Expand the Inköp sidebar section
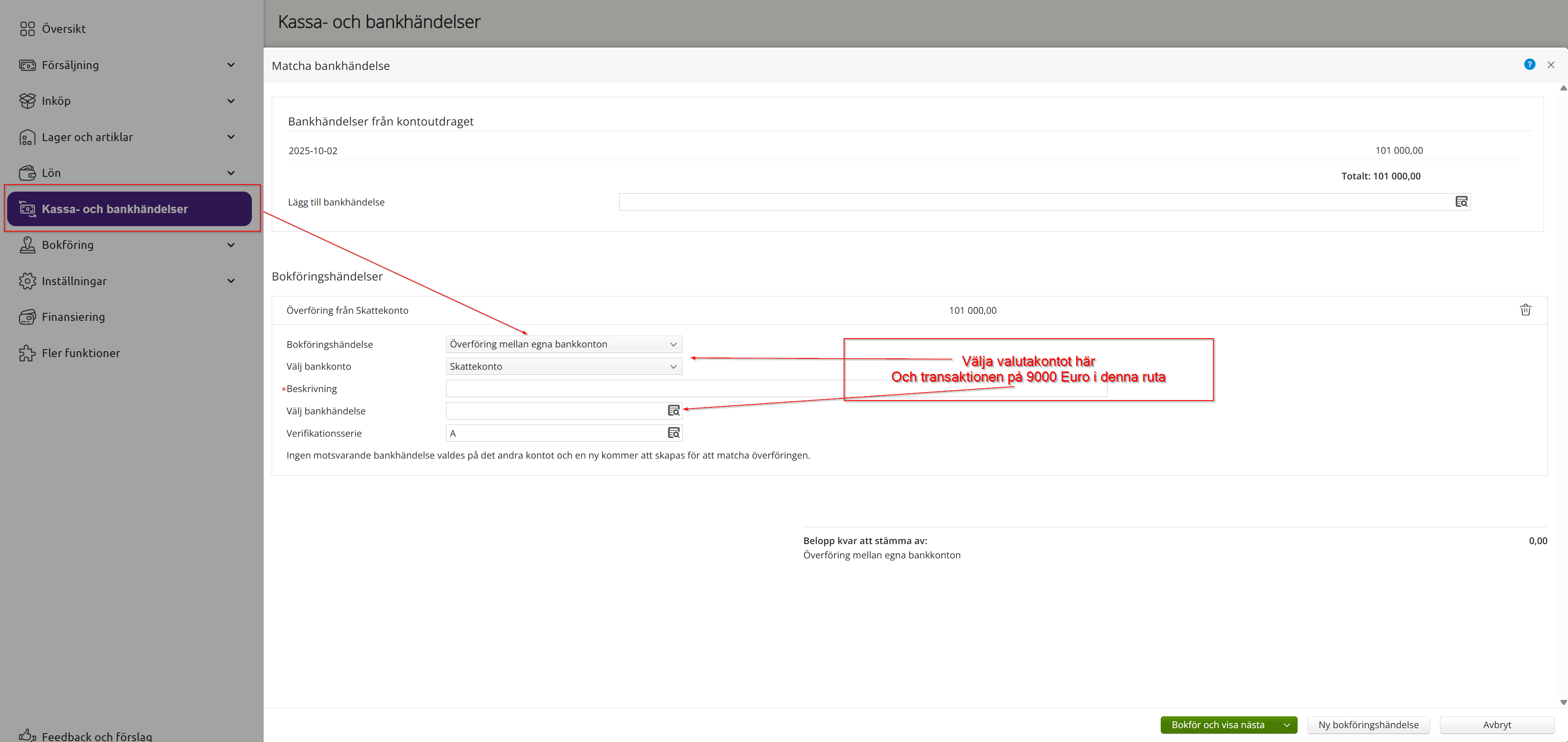 click(231, 101)
